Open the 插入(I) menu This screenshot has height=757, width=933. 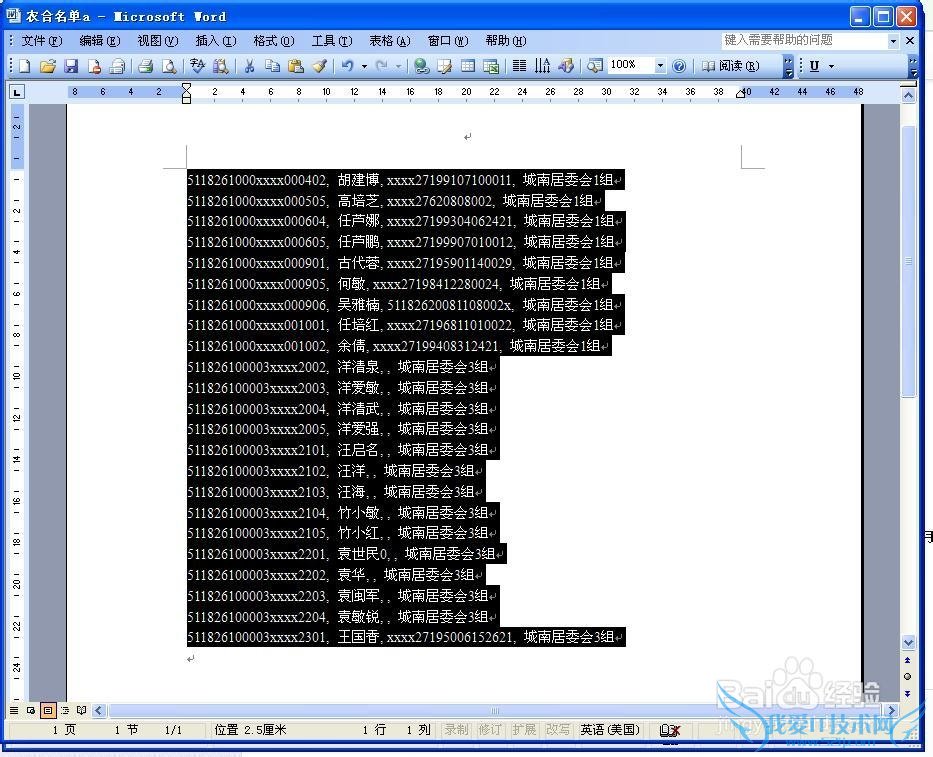click(x=215, y=41)
